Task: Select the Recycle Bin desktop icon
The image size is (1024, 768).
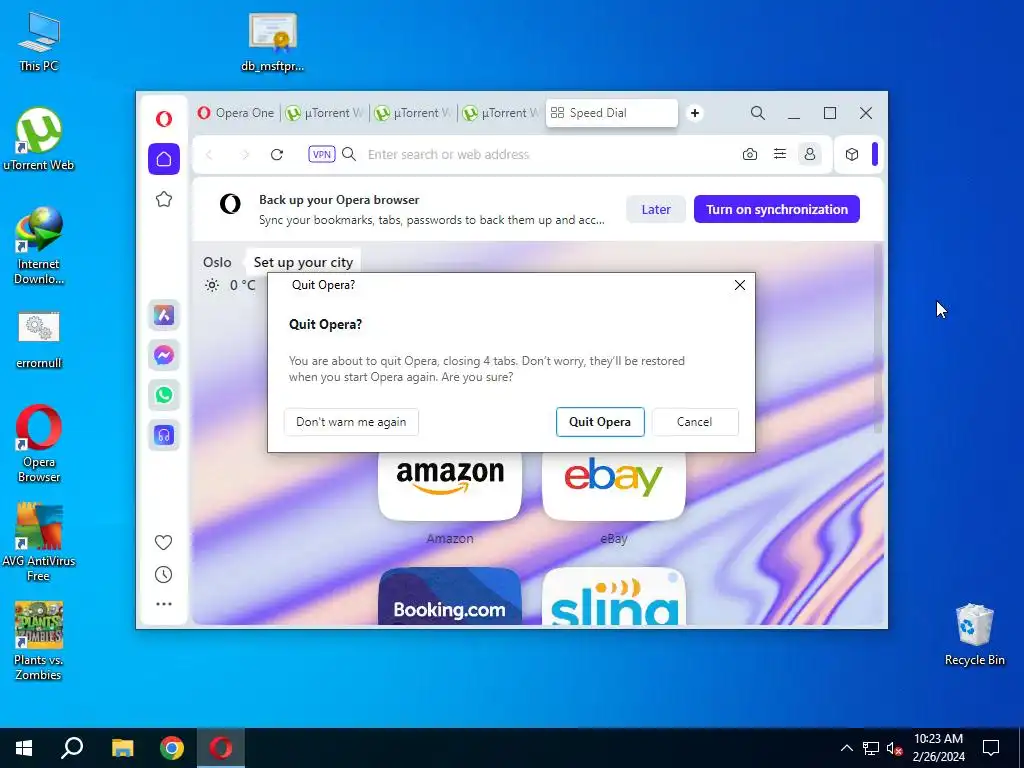Action: (974, 635)
